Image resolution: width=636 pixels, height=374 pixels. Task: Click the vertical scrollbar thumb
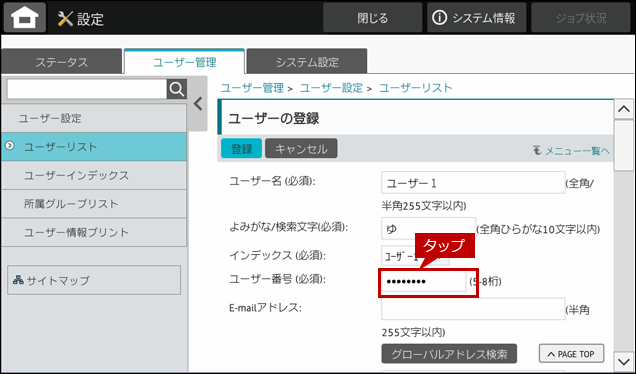click(624, 146)
